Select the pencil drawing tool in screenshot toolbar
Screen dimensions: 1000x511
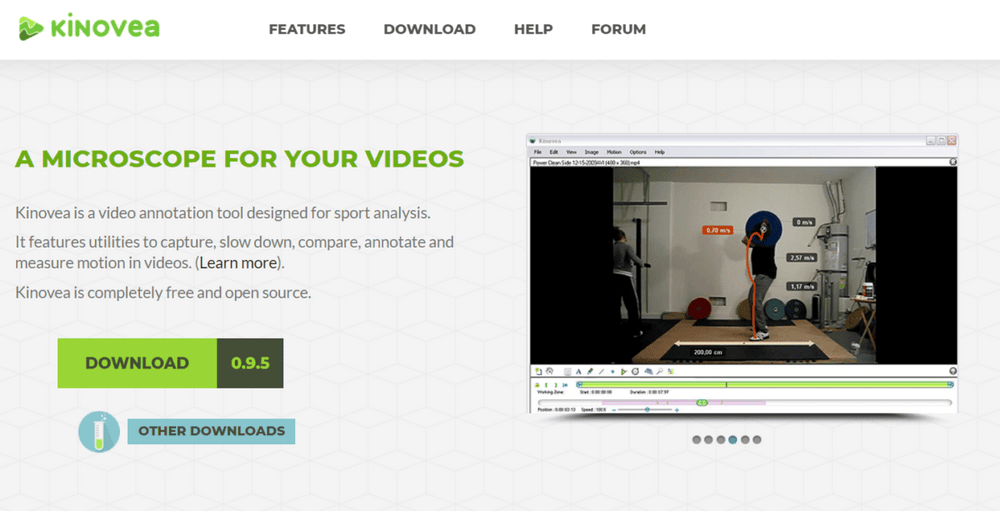click(x=590, y=372)
